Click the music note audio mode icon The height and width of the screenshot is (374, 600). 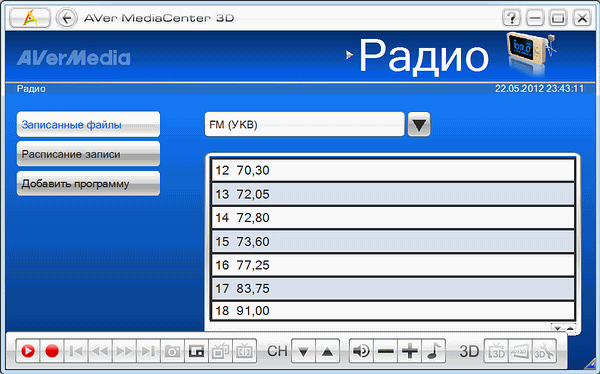(434, 351)
